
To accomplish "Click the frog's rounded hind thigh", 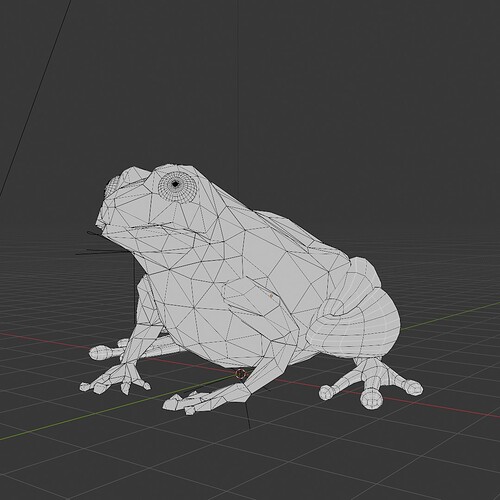I will pyautogui.click(x=354, y=324).
